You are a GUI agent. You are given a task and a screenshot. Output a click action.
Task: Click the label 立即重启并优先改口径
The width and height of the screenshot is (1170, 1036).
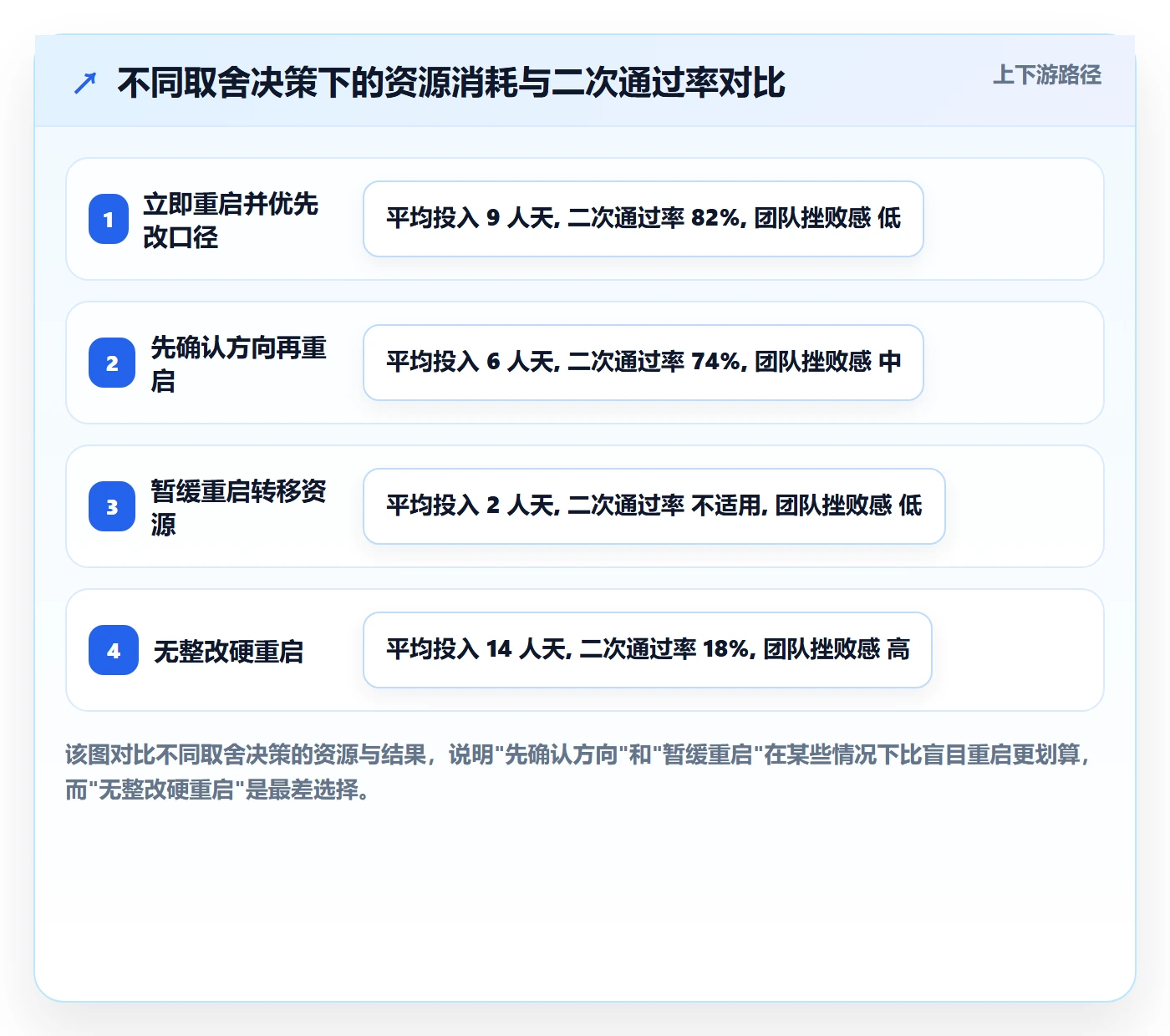(x=231, y=220)
